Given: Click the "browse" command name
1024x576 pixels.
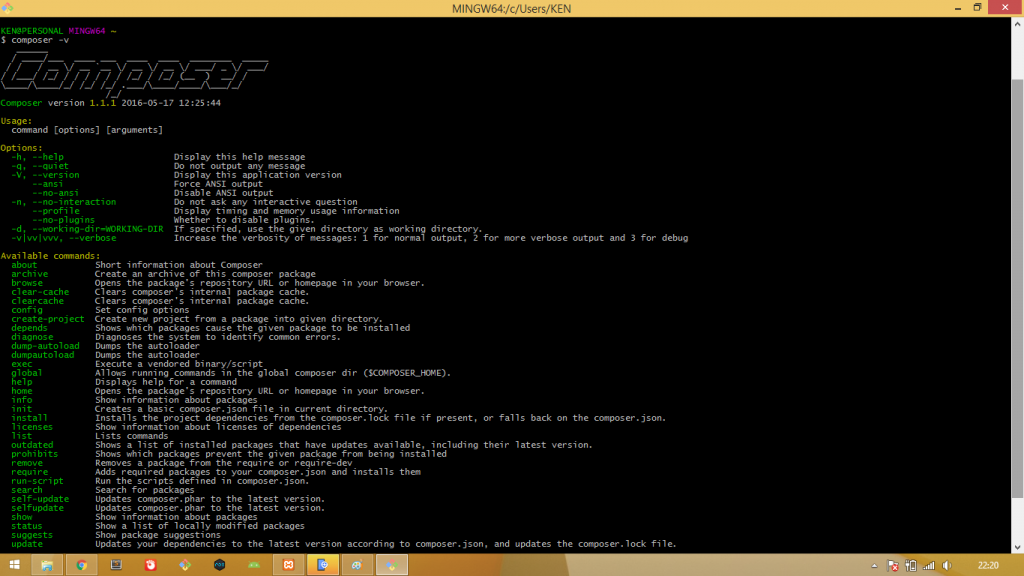Looking at the screenshot, I should (x=27, y=283).
